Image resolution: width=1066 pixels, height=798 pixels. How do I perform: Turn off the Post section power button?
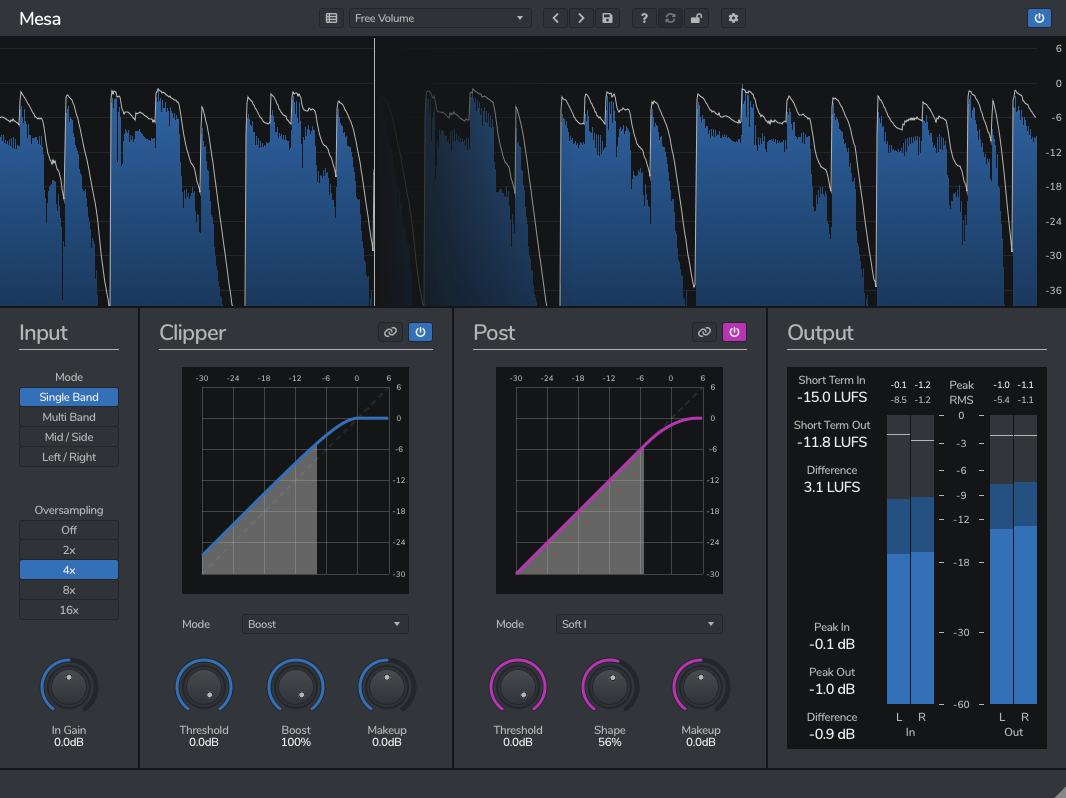(734, 332)
